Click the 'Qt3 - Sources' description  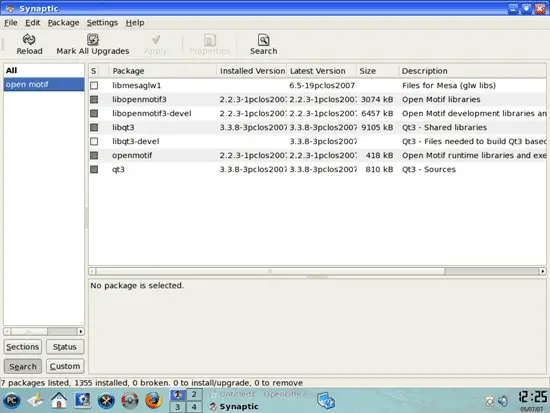point(429,169)
